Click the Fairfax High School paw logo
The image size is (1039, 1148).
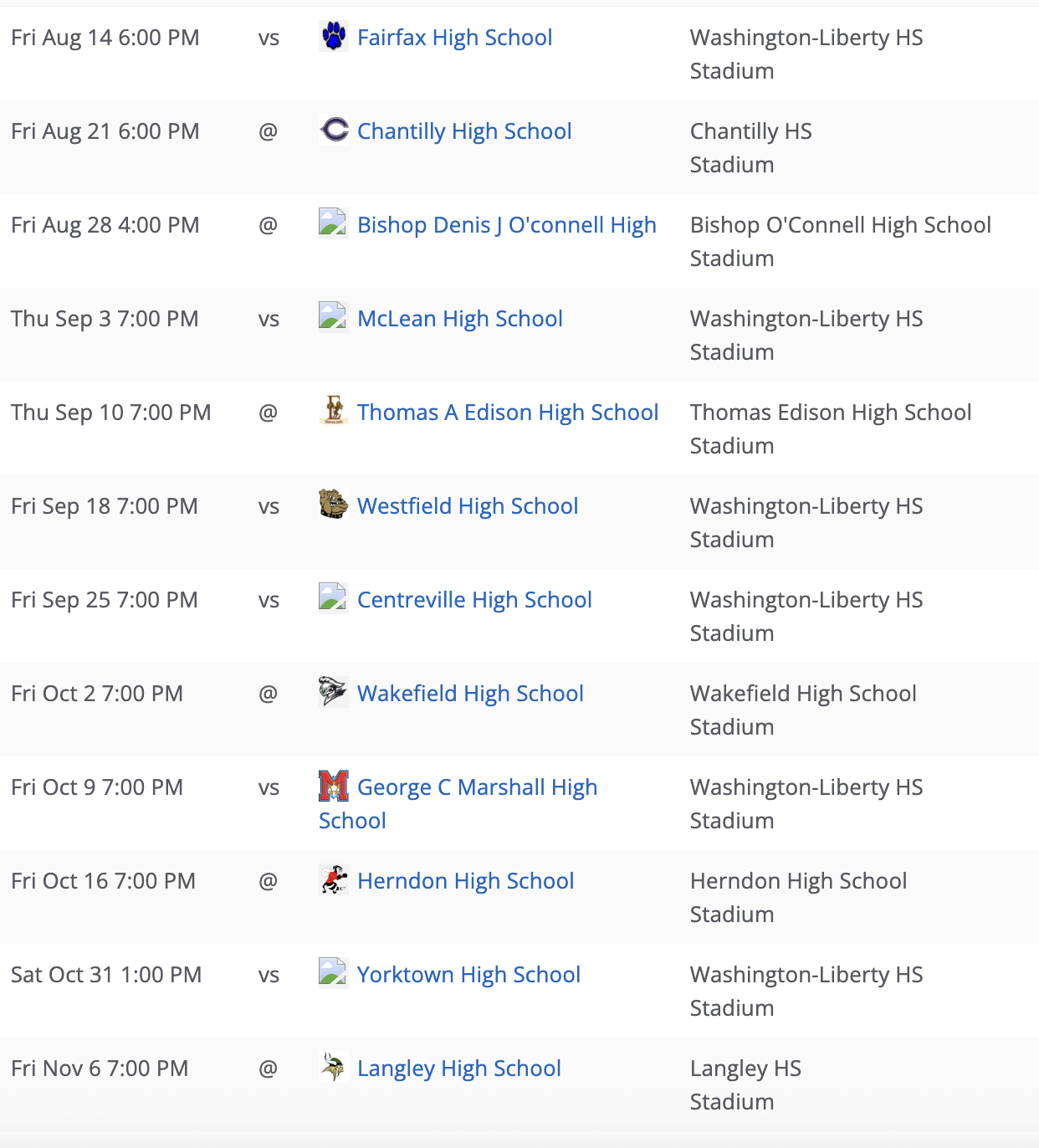pyautogui.click(x=334, y=36)
